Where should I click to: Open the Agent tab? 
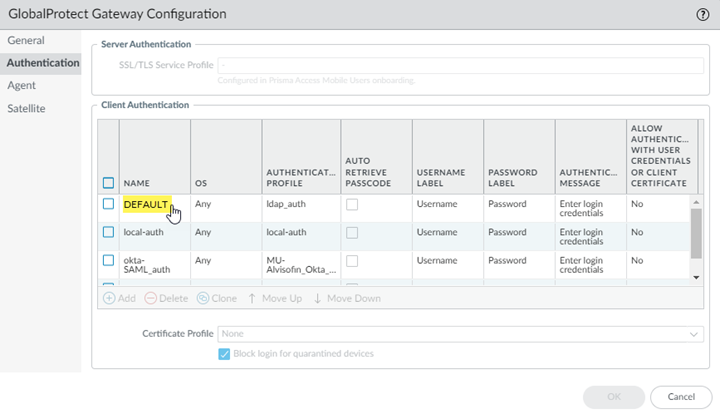coord(22,85)
